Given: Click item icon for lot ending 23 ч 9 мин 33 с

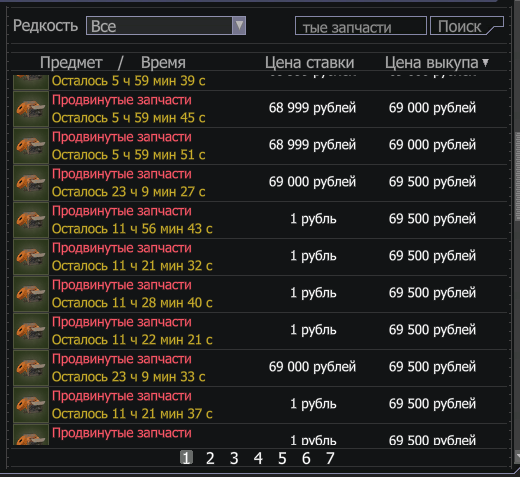Looking at the screenshot, I should point(31,368).
